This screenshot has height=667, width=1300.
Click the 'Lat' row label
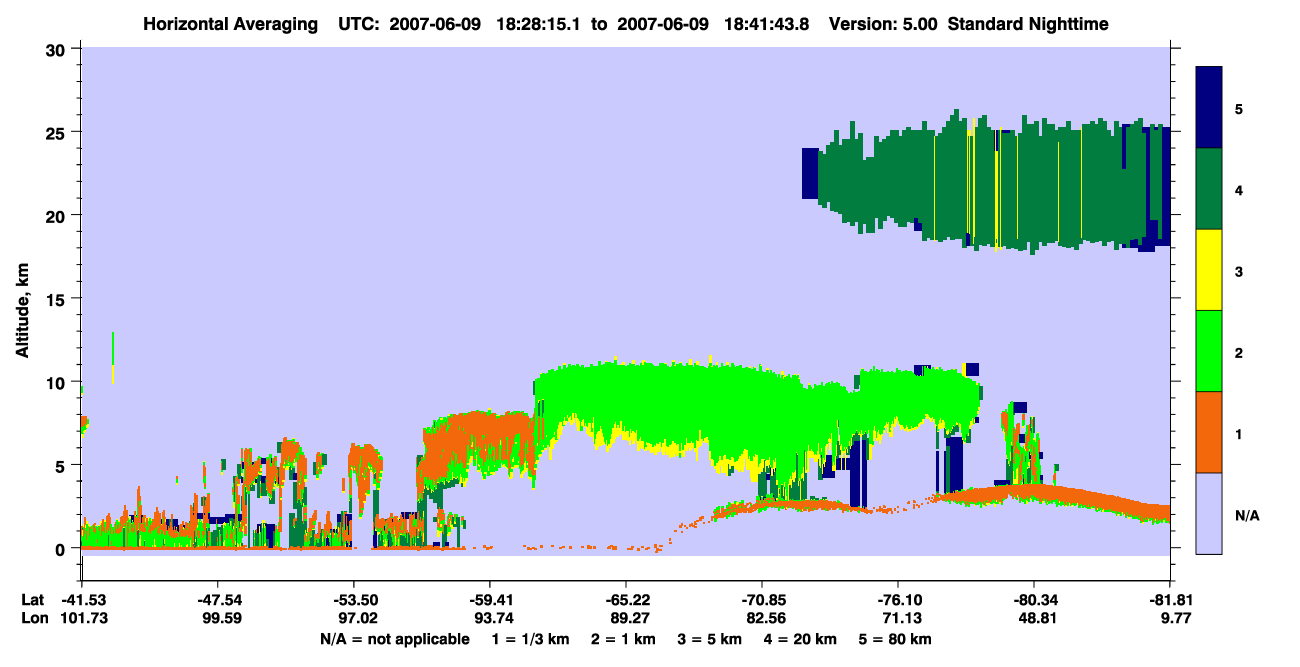tap(32, 600)
